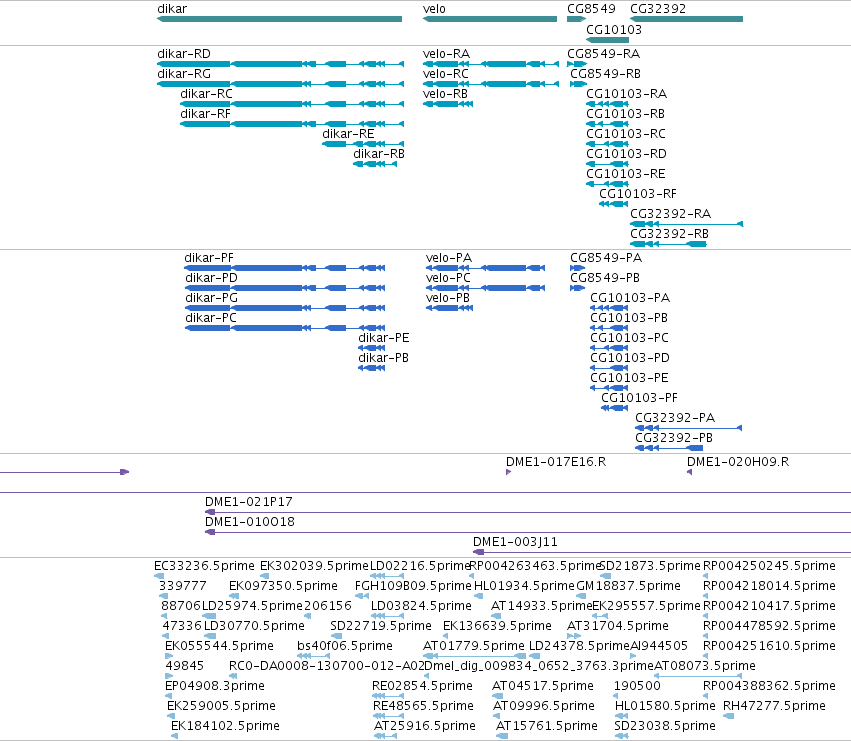This screenshot has width=851, height=741.
Task: Select the CG10103-RF transcript
Action: tap(613, 204)
